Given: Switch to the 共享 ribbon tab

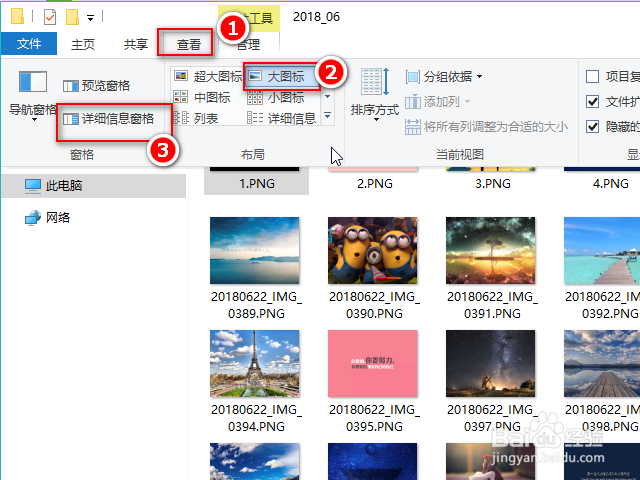Looking at the screenshot, I should (136, 44).
